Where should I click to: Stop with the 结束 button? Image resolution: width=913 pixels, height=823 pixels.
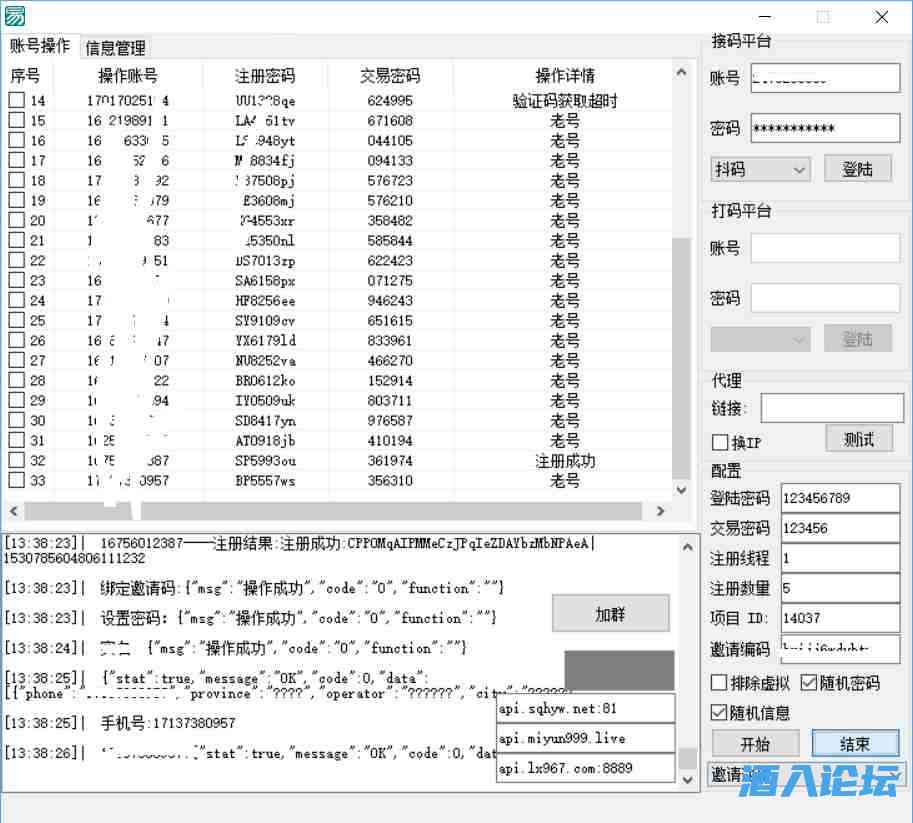(855, 744)
